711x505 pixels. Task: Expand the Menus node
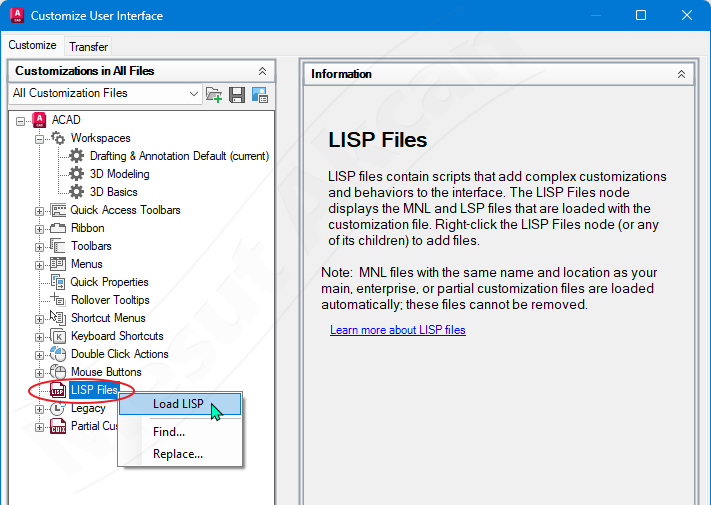[x=39, y=265]
